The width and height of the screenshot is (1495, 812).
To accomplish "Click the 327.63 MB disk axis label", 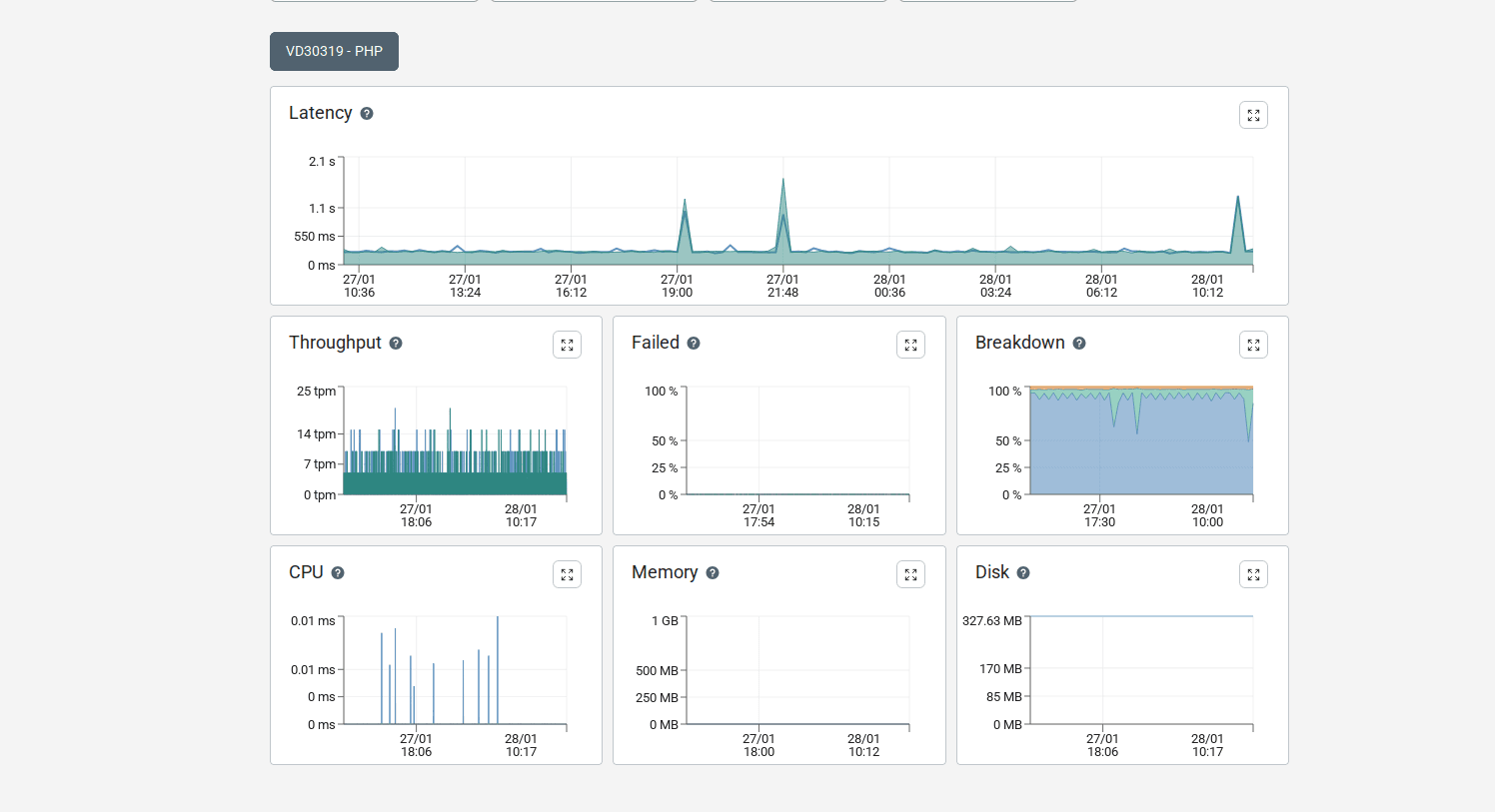I will (992, 621).
